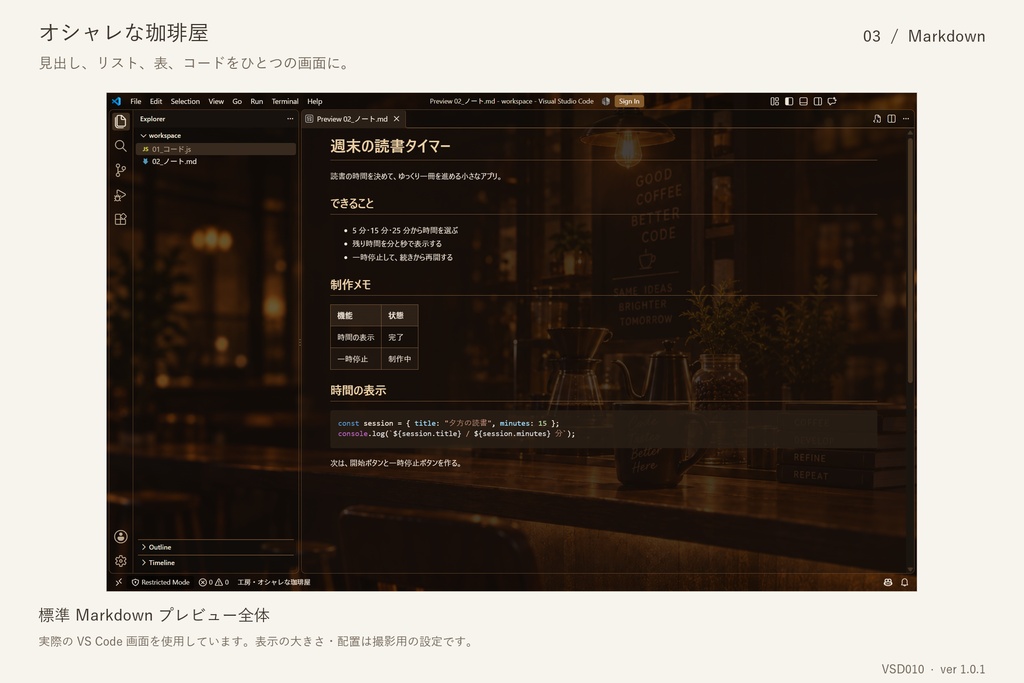This screenshot has width=1024, height=683.
Task: Click the heading できること
Action: pos(352,204)
